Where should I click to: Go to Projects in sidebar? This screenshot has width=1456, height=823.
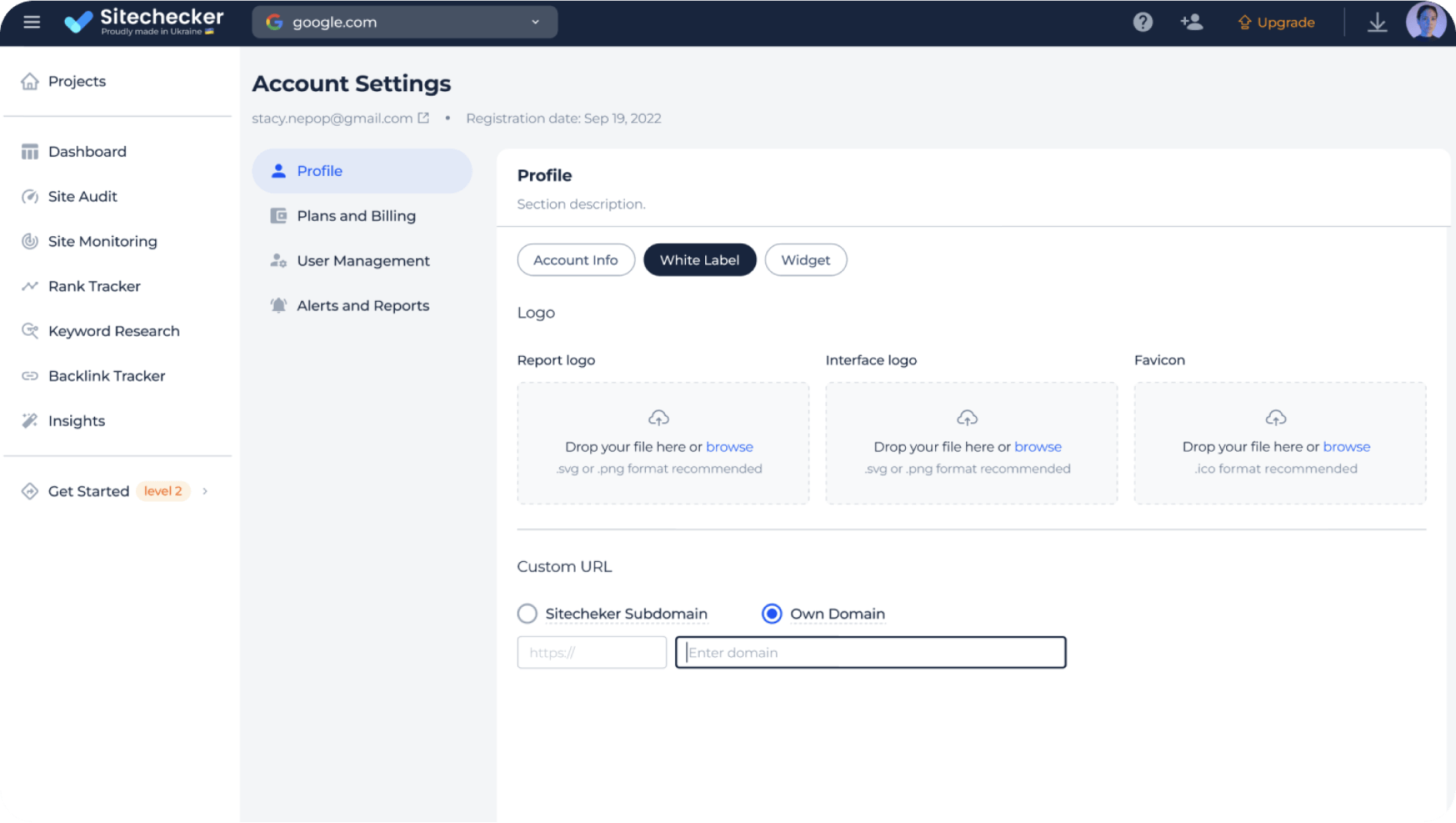coord(76,81)
